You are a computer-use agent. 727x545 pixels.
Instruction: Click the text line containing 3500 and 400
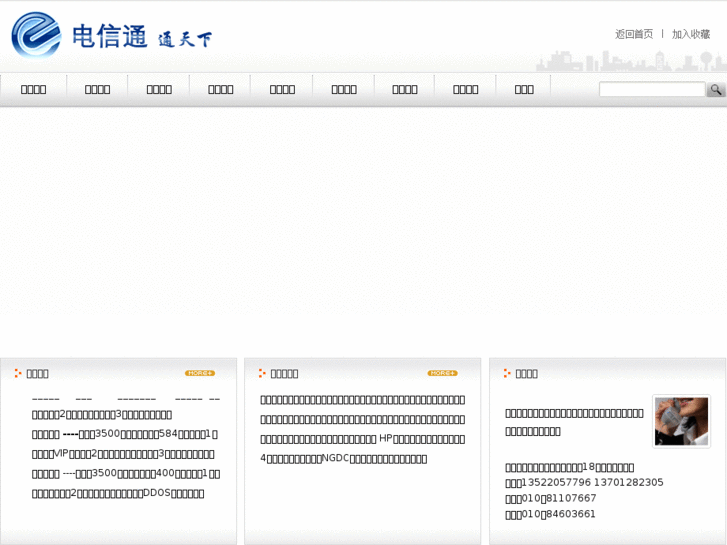tap(126, 474)
